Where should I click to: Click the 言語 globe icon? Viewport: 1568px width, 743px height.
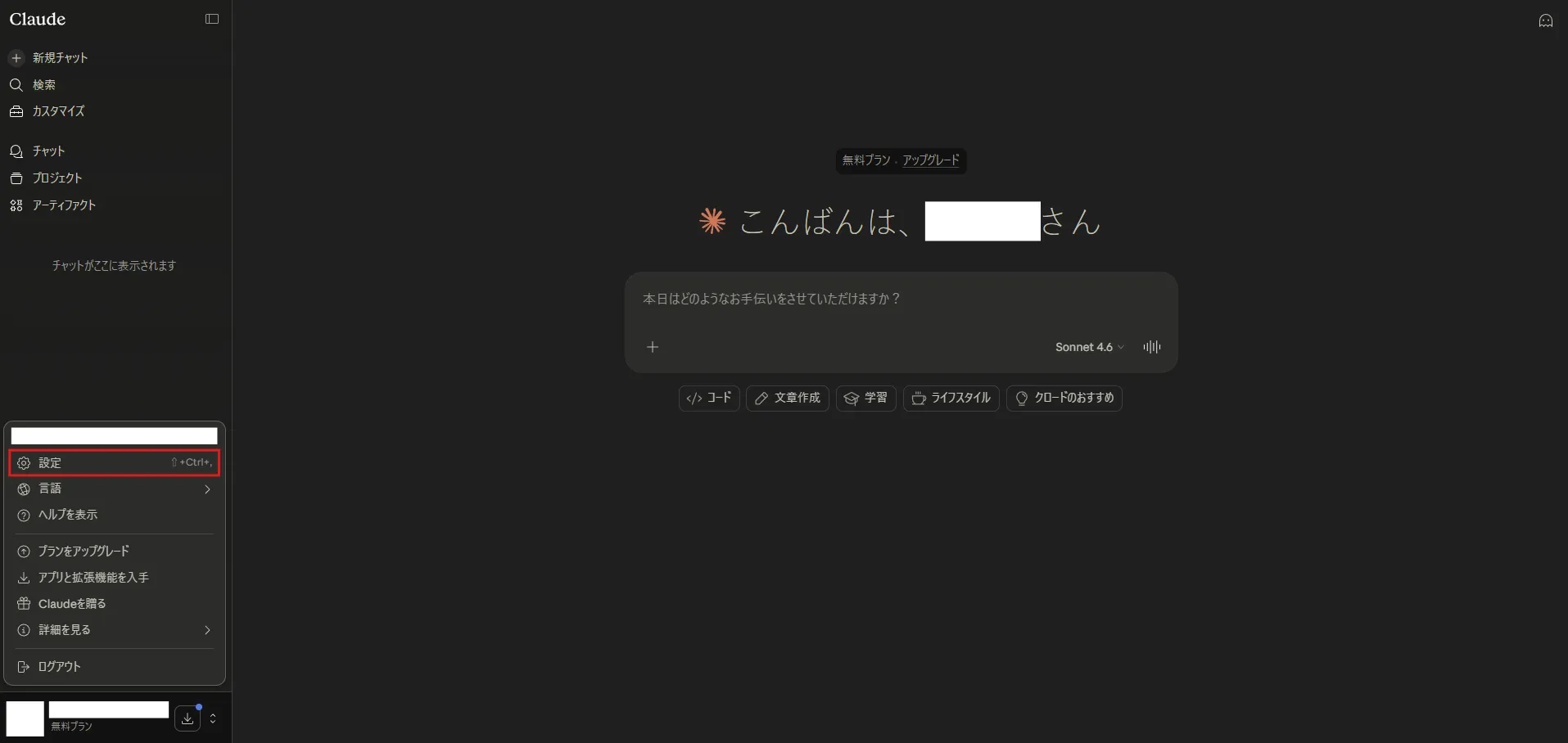point(24,489)
